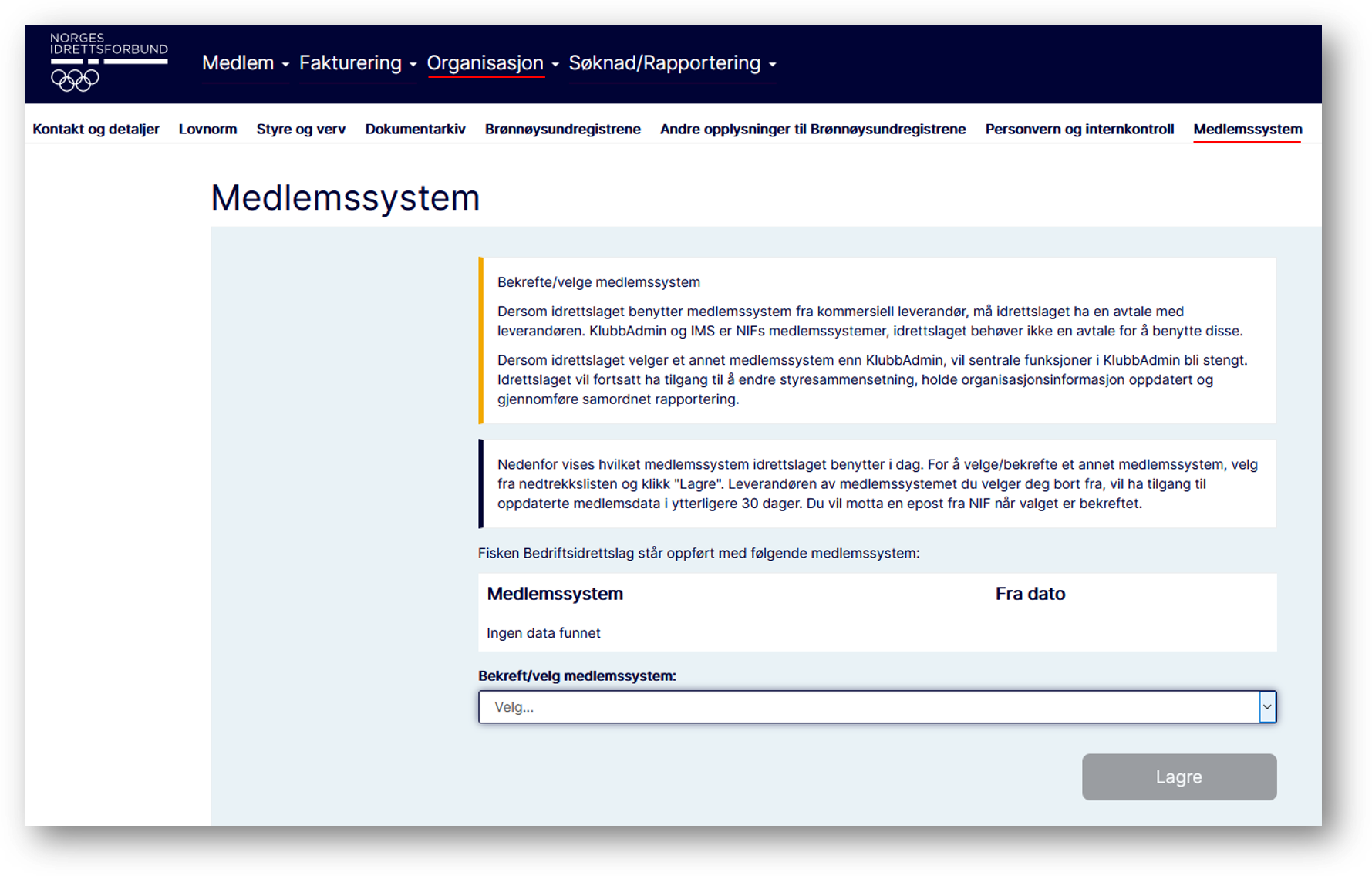Open the Fakturering menu
Screen dimensions: 1372x876
tap(357, 63)
